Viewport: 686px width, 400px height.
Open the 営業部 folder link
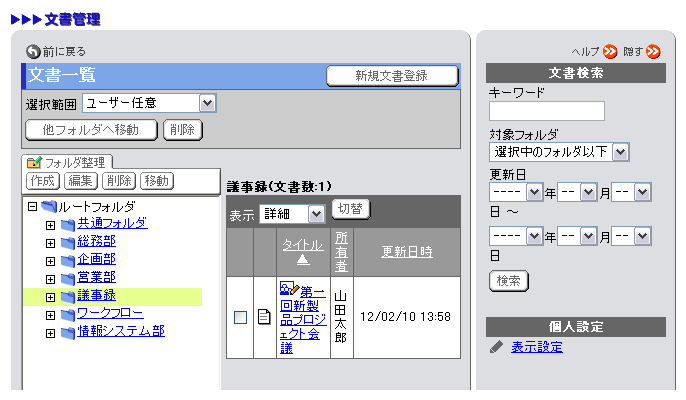click(x=96, y=277)
